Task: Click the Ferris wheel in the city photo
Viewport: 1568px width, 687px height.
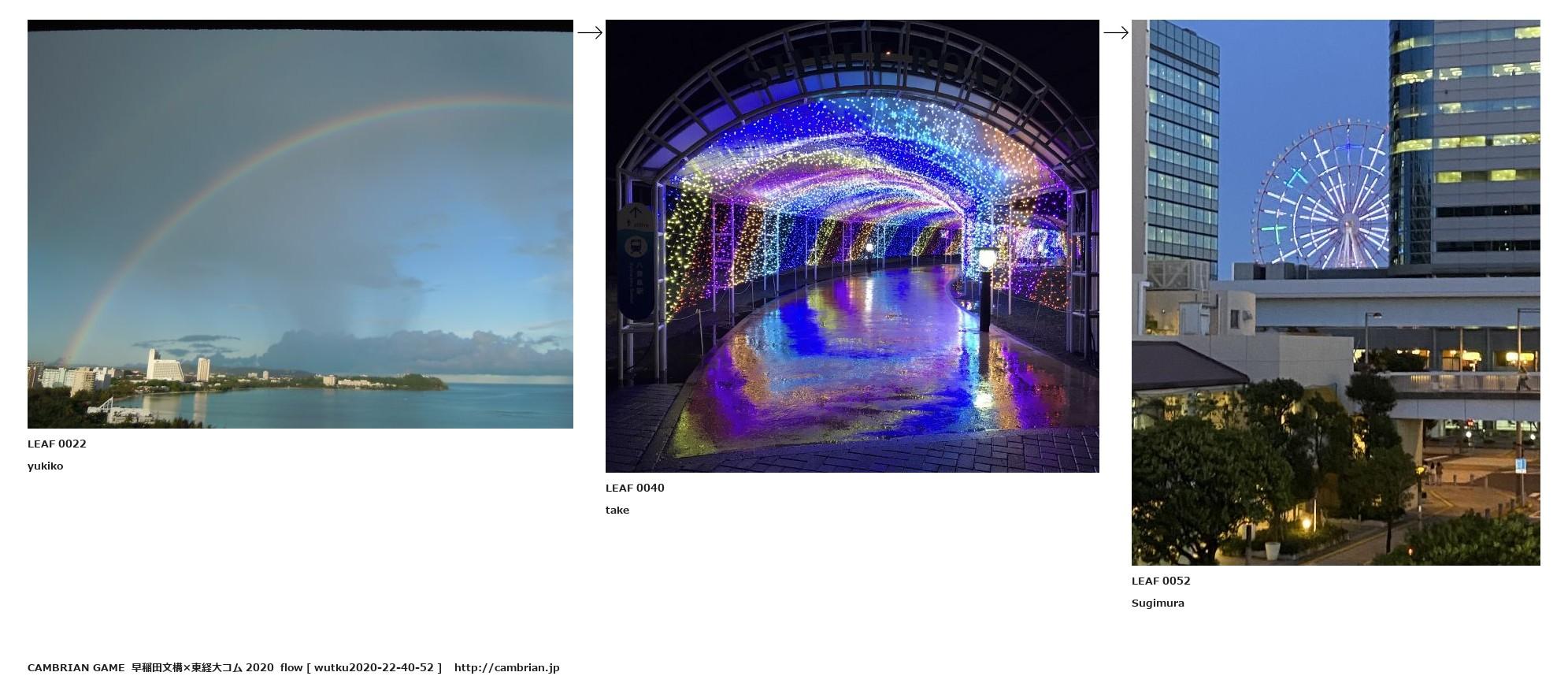Action: 1322,197
